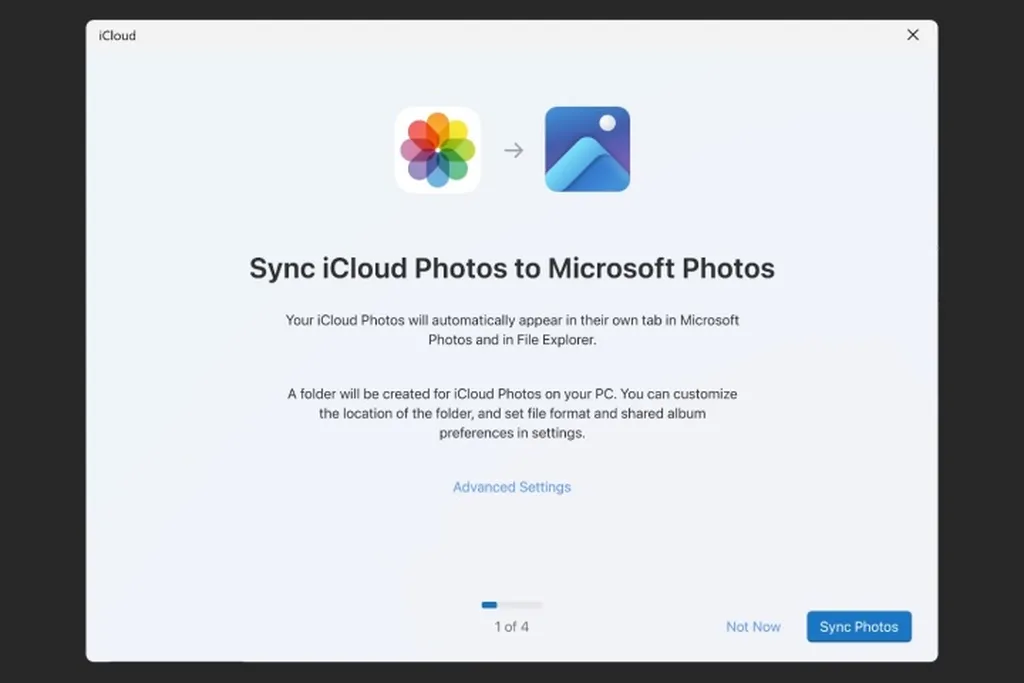Click the iCloud window title text

point(118,36)
